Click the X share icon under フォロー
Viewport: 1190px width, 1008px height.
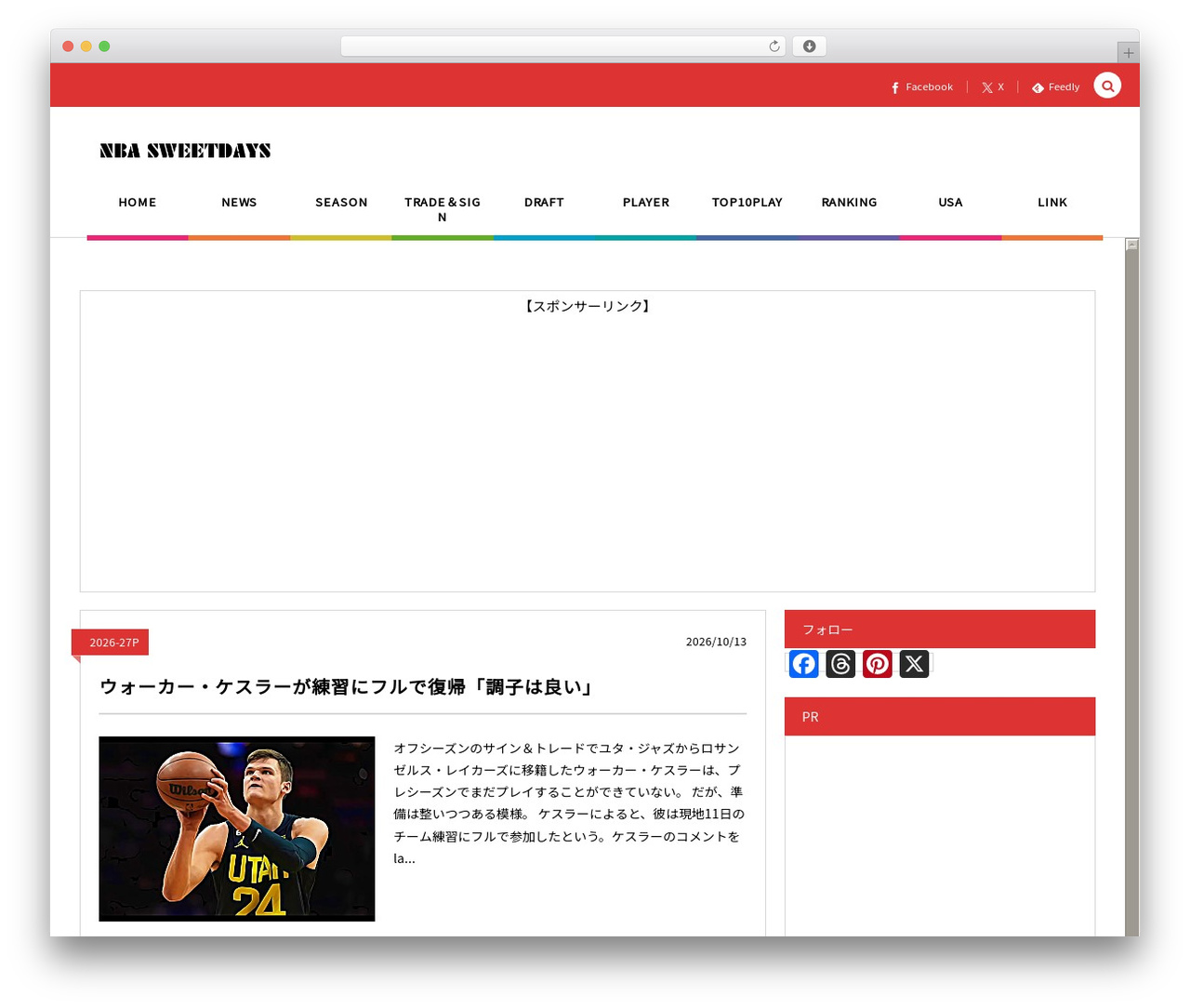[x=914, y=664]
